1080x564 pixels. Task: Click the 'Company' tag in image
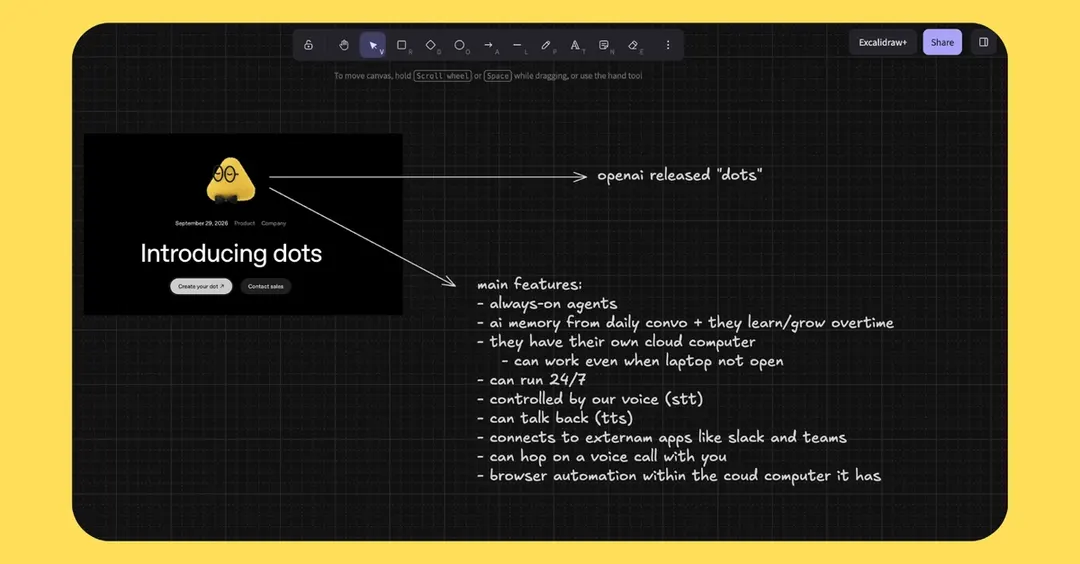pyautogui.click(x=273, y=223)
